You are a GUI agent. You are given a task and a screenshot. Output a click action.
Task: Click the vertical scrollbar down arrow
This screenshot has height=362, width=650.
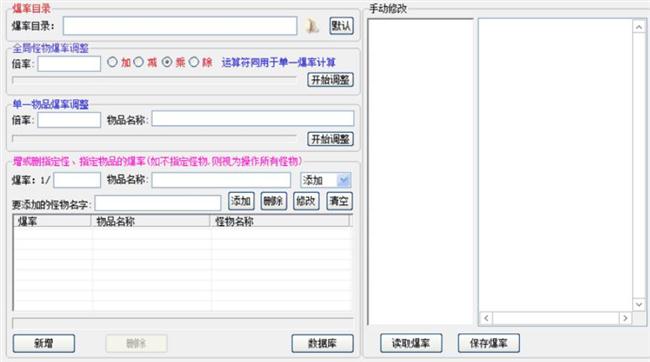[x=639, y=305]
